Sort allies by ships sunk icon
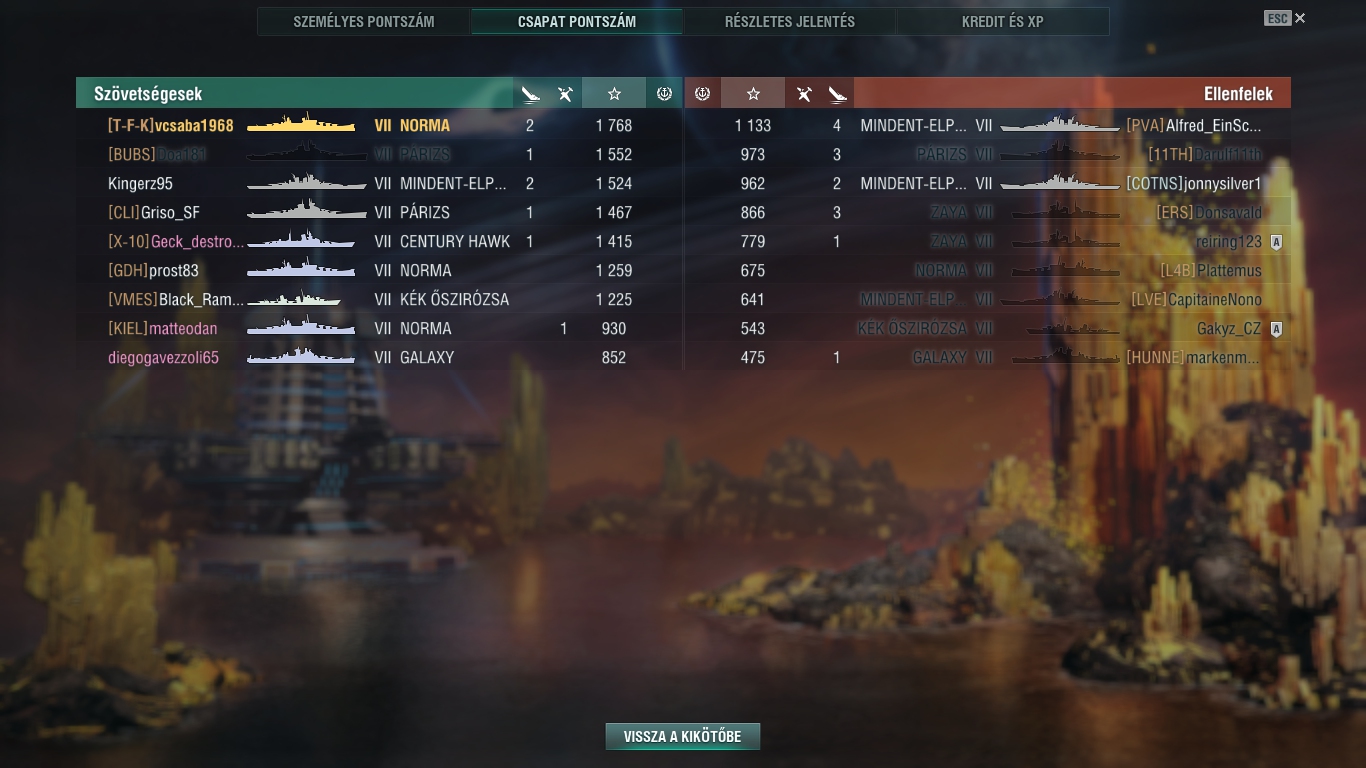Viewport: 1366px width, 768px height. click(530, 94)
